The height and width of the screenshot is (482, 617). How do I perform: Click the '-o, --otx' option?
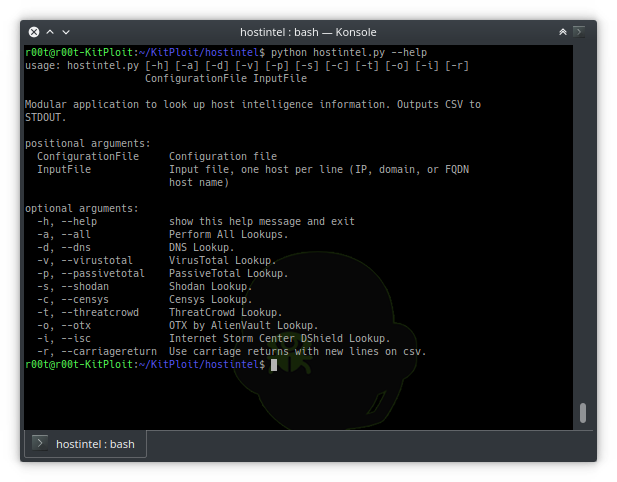[x=64, y=325]
